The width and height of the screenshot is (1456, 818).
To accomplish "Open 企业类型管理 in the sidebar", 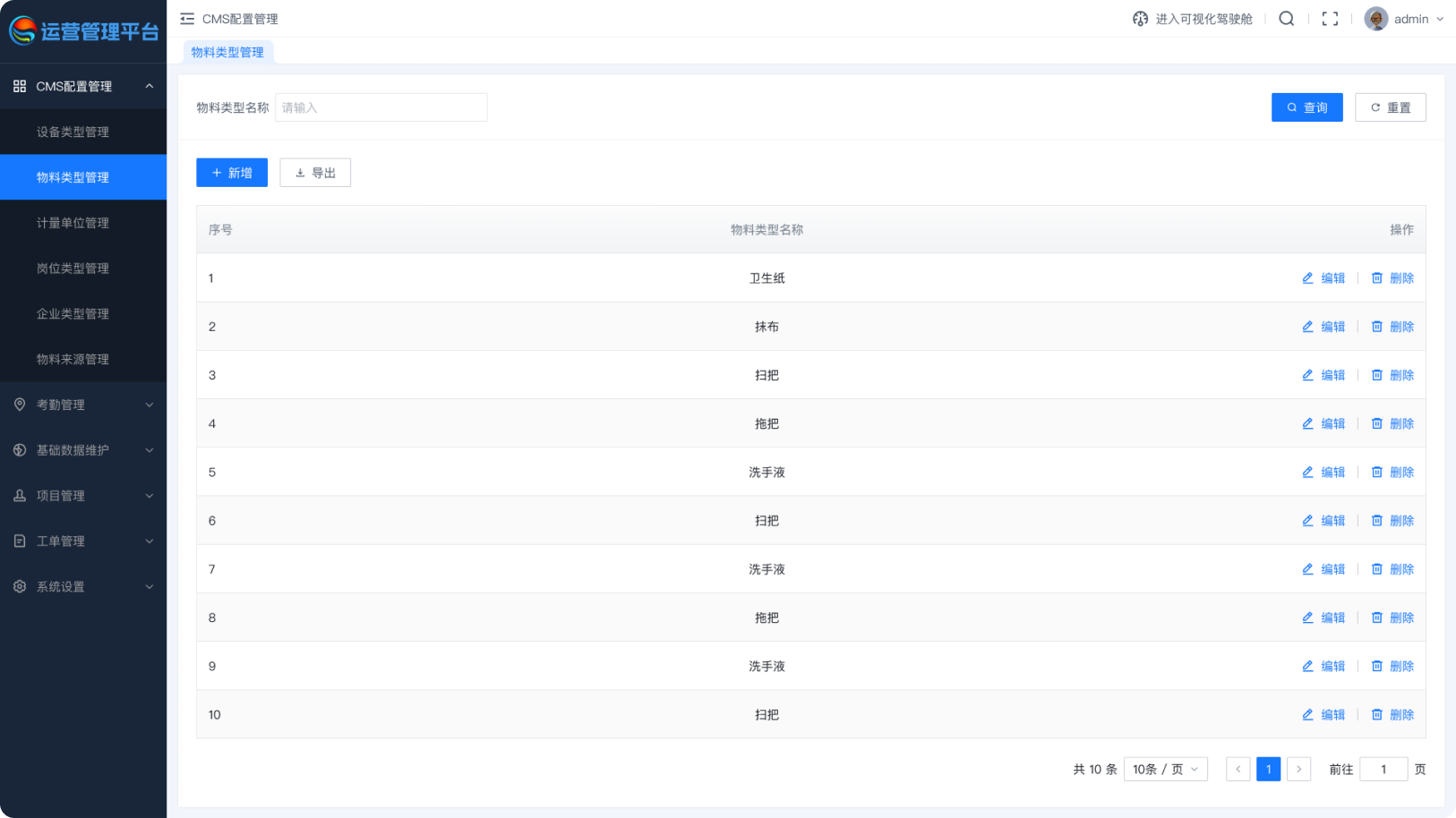I will click(83, 313).
